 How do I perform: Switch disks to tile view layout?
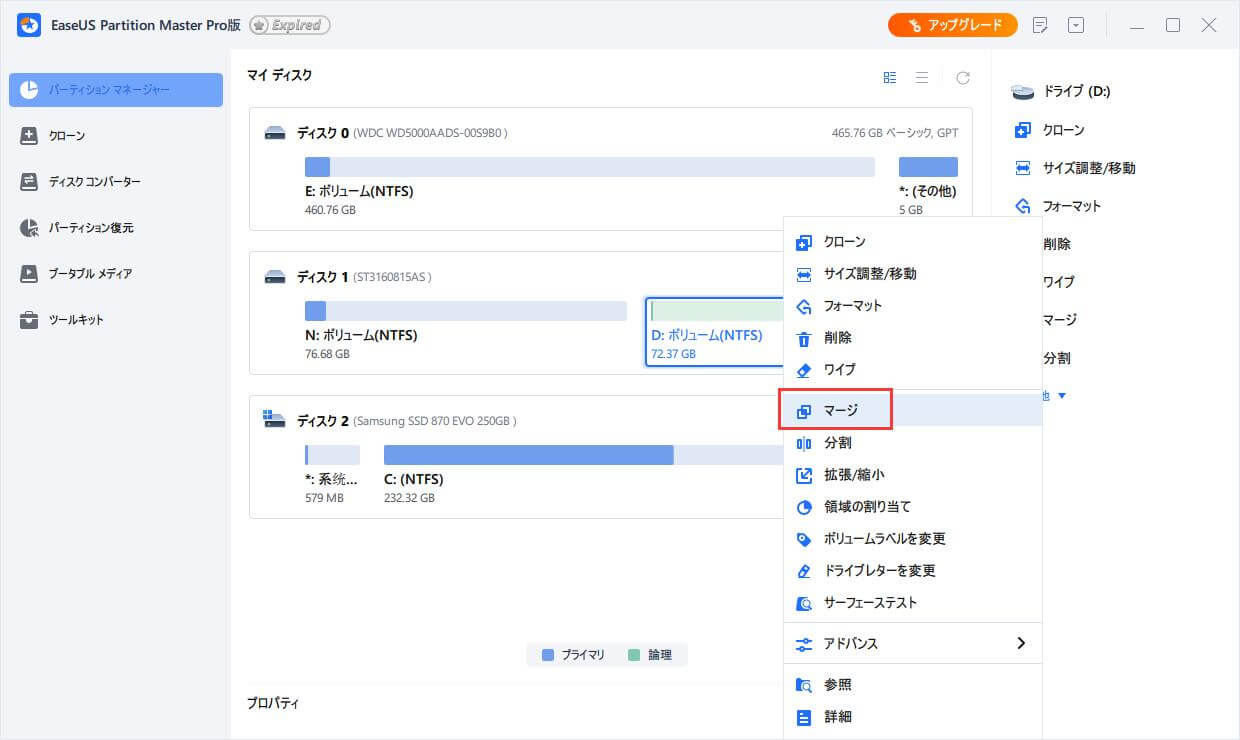tap(889, 76)
